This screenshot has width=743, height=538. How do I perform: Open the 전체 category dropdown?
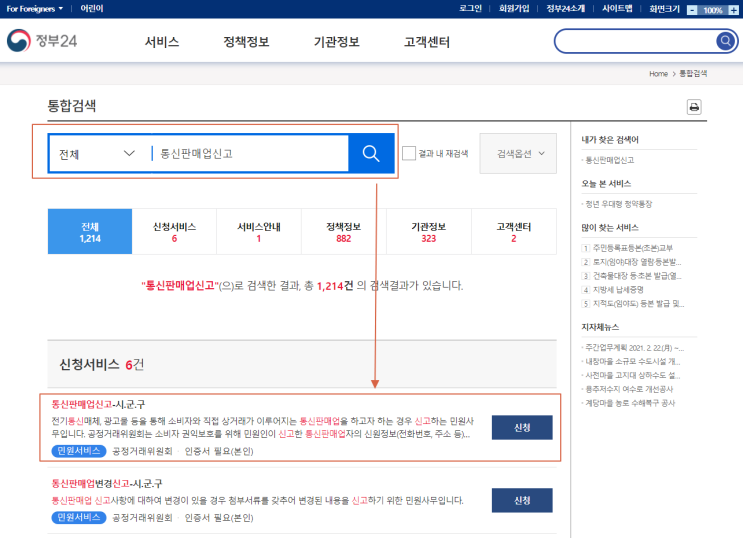[x=97, y=154]
